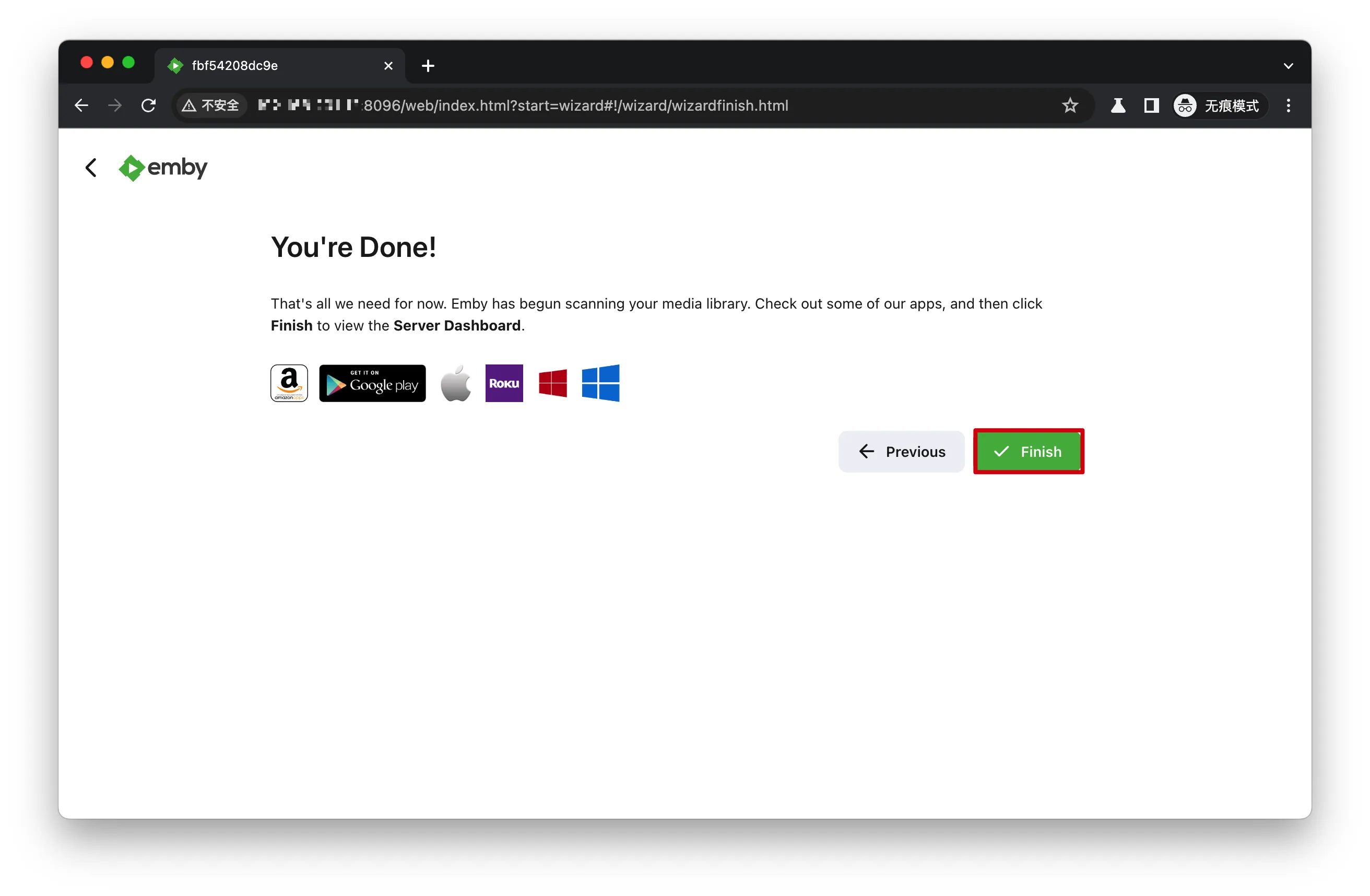Click the Emby logo
The width and height of the screenshot is (1370, 896).
coord(163,168)
